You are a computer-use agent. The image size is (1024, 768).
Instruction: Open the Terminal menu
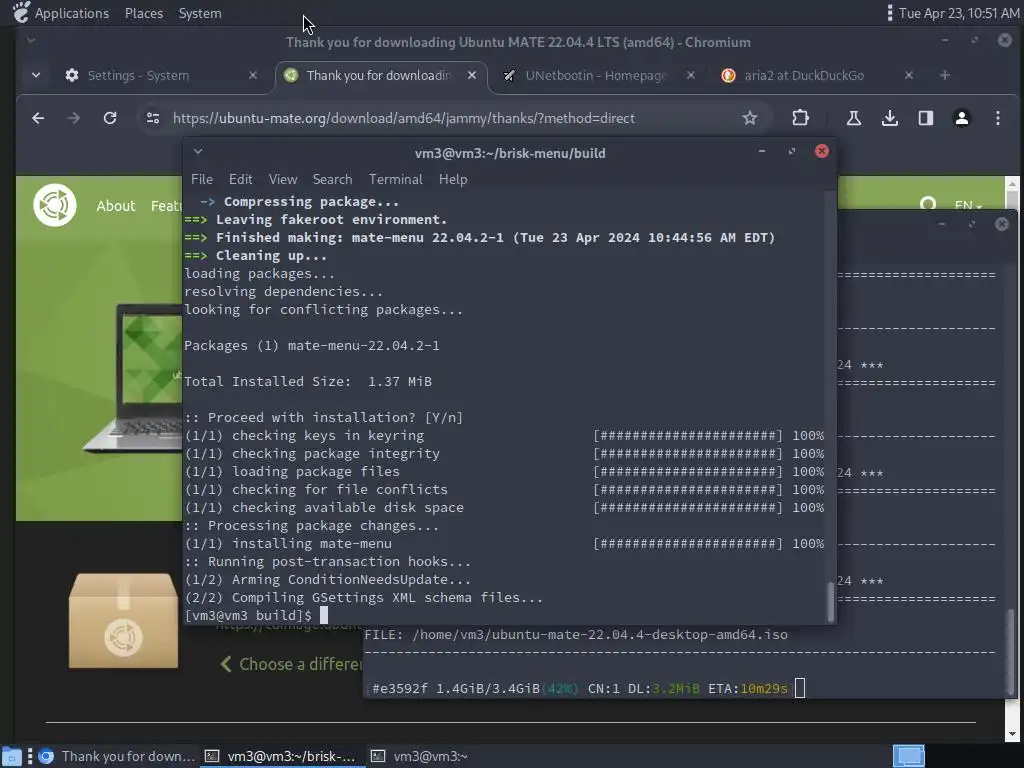pyautogui.click(x=395, y=179)
